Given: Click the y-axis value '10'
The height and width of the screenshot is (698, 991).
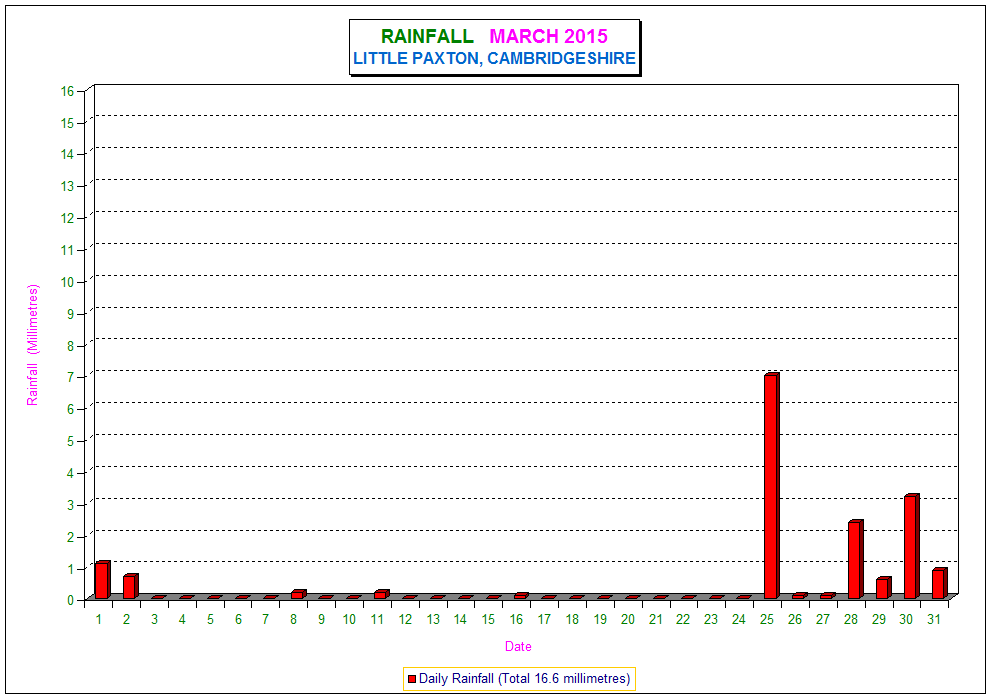Looking at the screenshot, I should pyautogui.click(x=68, y=282).
